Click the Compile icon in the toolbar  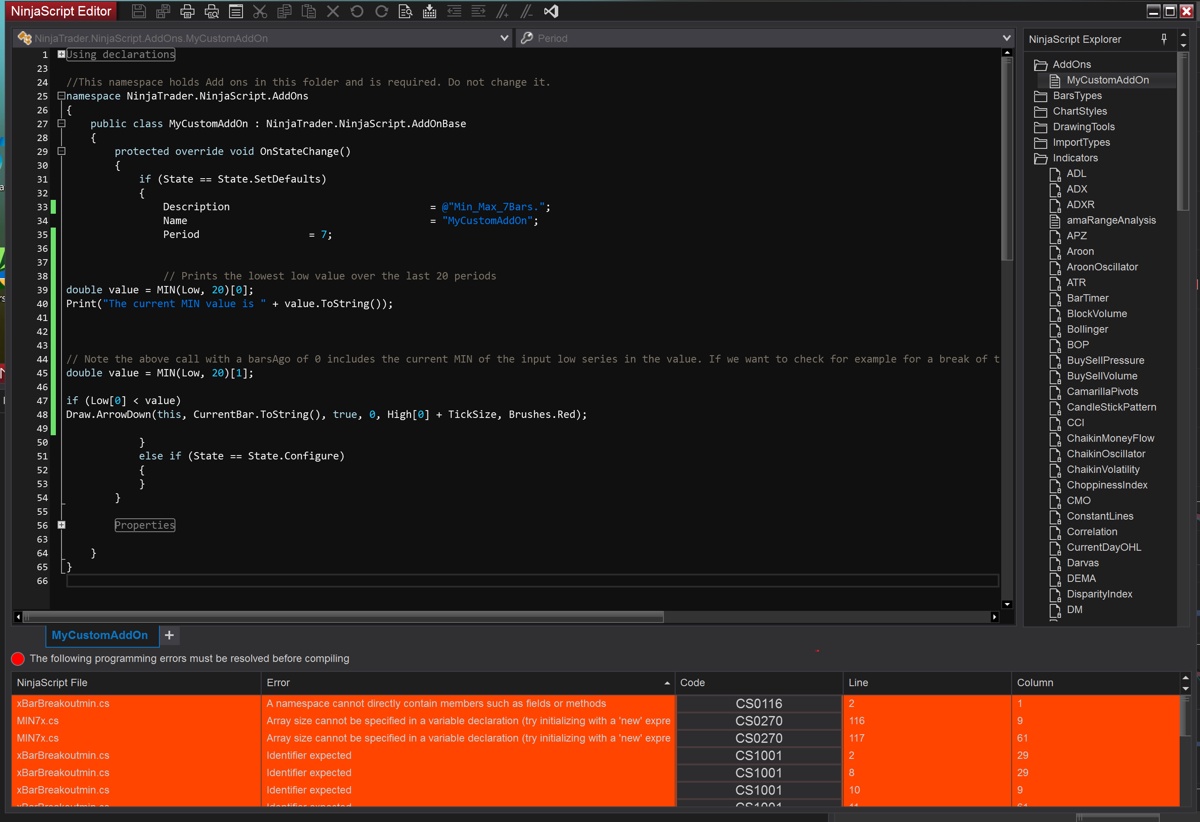point(429,12)
